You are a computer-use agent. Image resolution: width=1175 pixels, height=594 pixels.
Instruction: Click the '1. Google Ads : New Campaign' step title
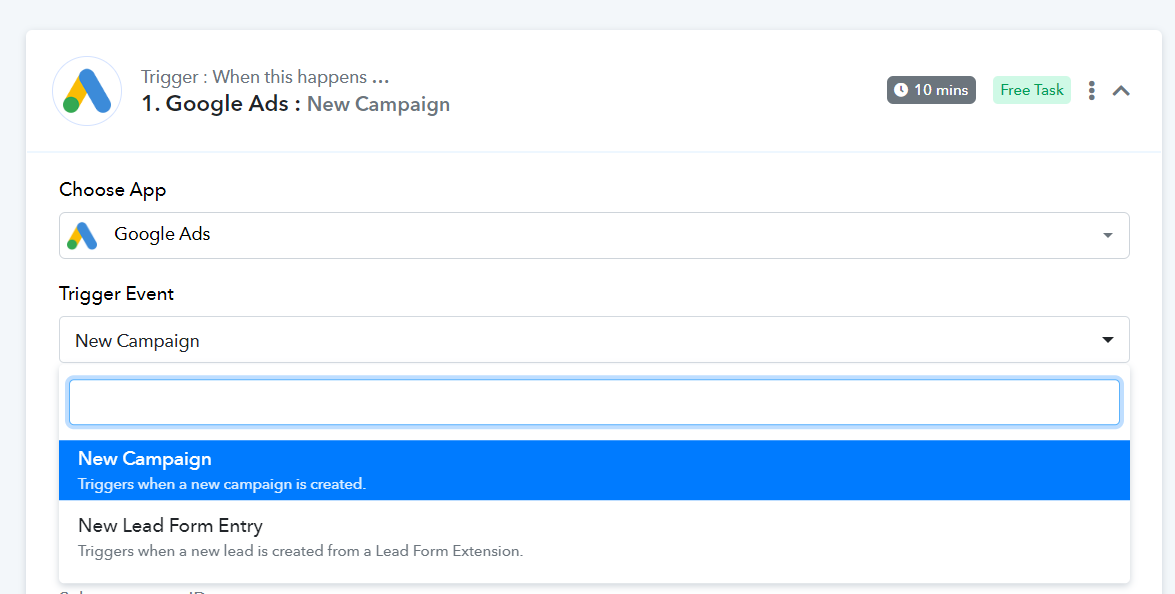(x=296, y=103)
